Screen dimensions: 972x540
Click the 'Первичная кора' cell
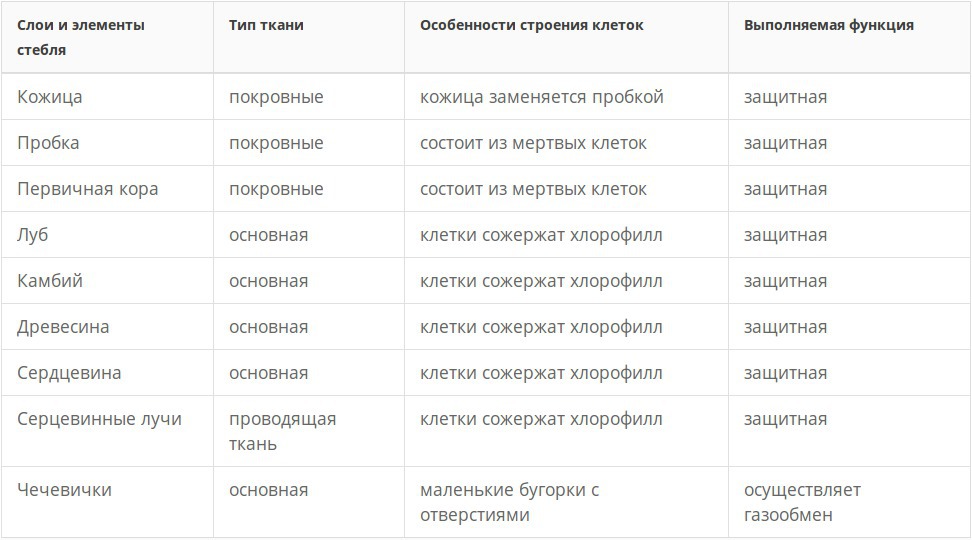click(x=88, y=189)
